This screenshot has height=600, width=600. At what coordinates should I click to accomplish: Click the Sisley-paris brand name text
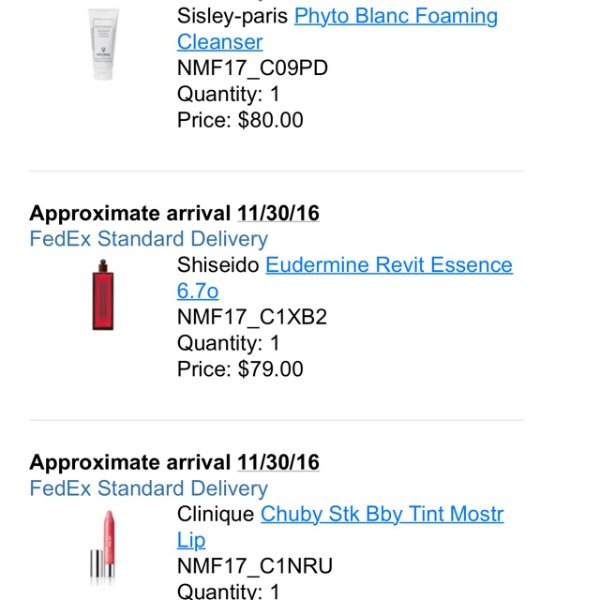click(x=232, y=16)
